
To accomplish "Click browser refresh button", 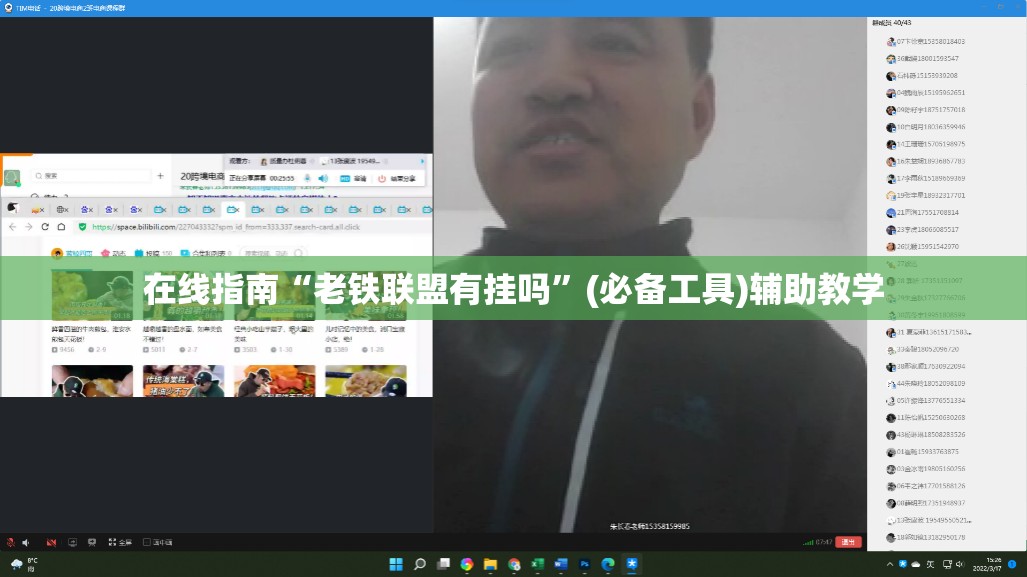I will click(x=45, y=227).
